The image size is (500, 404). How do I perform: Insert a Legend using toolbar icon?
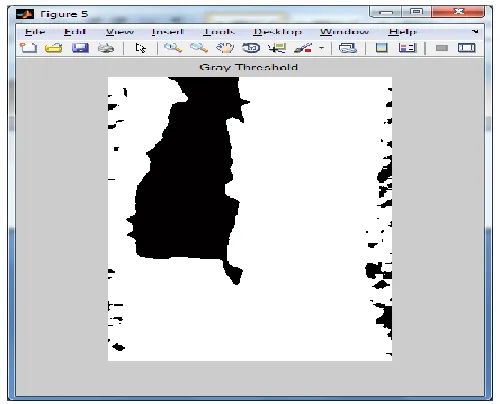click(x=407, y=48)
